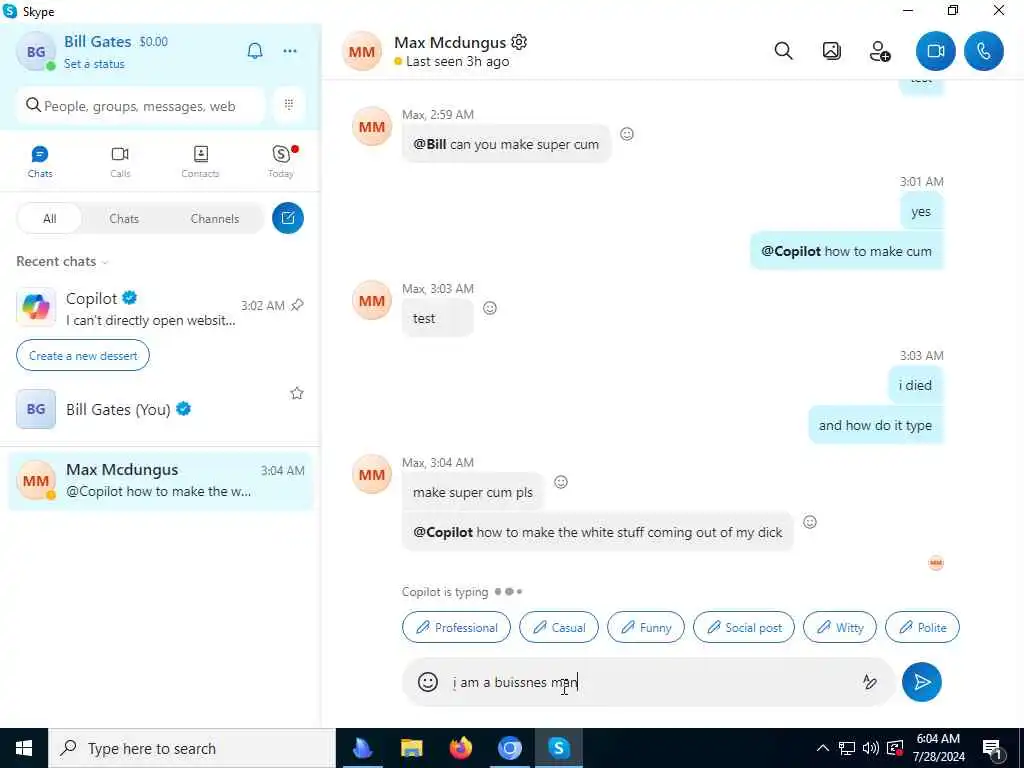This screenshot has height=768, width=1024.
Task: Switch to the Calls tab
Action: coord(120,161)
